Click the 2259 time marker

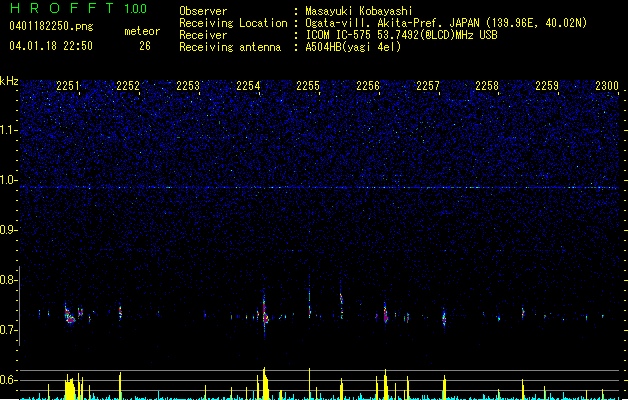pyautogui.click(x=547, y=86)
